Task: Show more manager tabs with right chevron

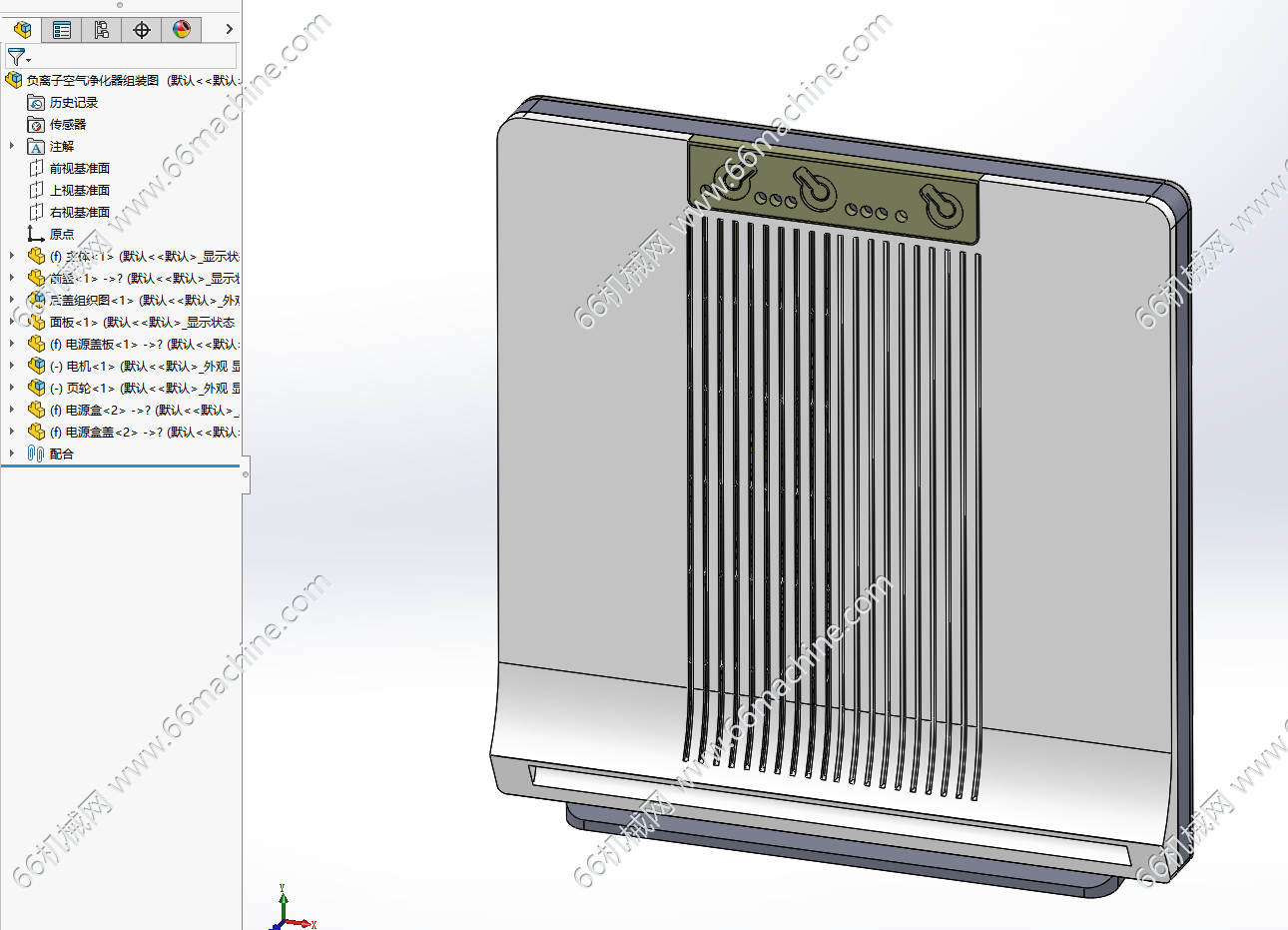Action: click(229, 30)
